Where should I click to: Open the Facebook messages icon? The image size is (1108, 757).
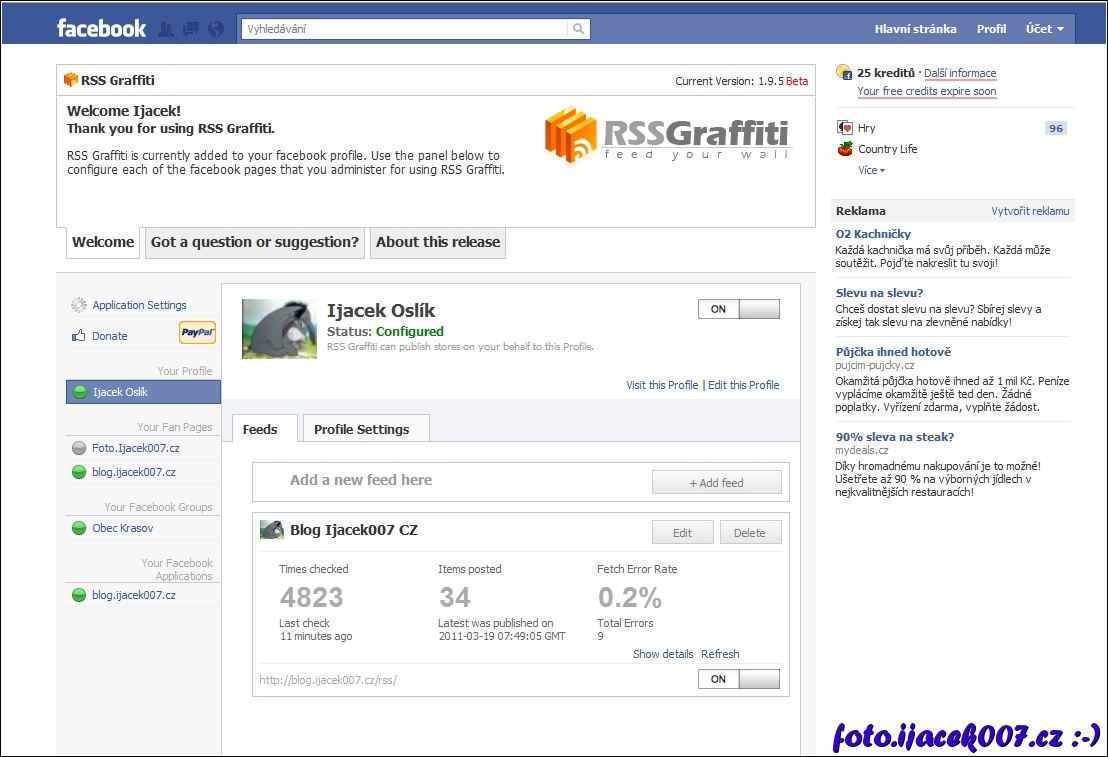[190, 29]
